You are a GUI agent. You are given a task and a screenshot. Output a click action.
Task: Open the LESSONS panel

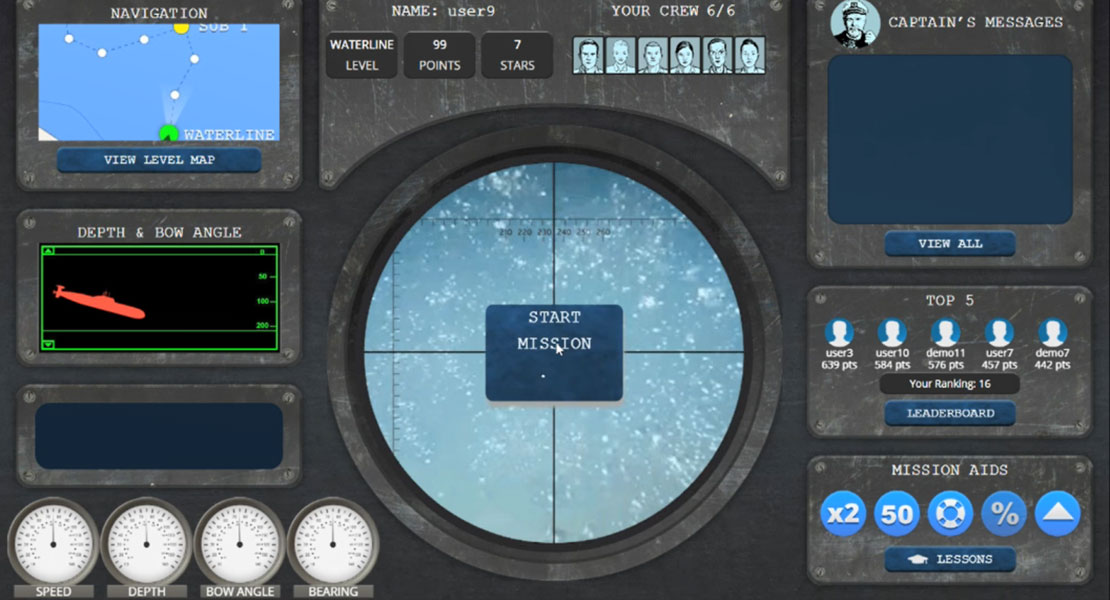(x=949, y=559)
